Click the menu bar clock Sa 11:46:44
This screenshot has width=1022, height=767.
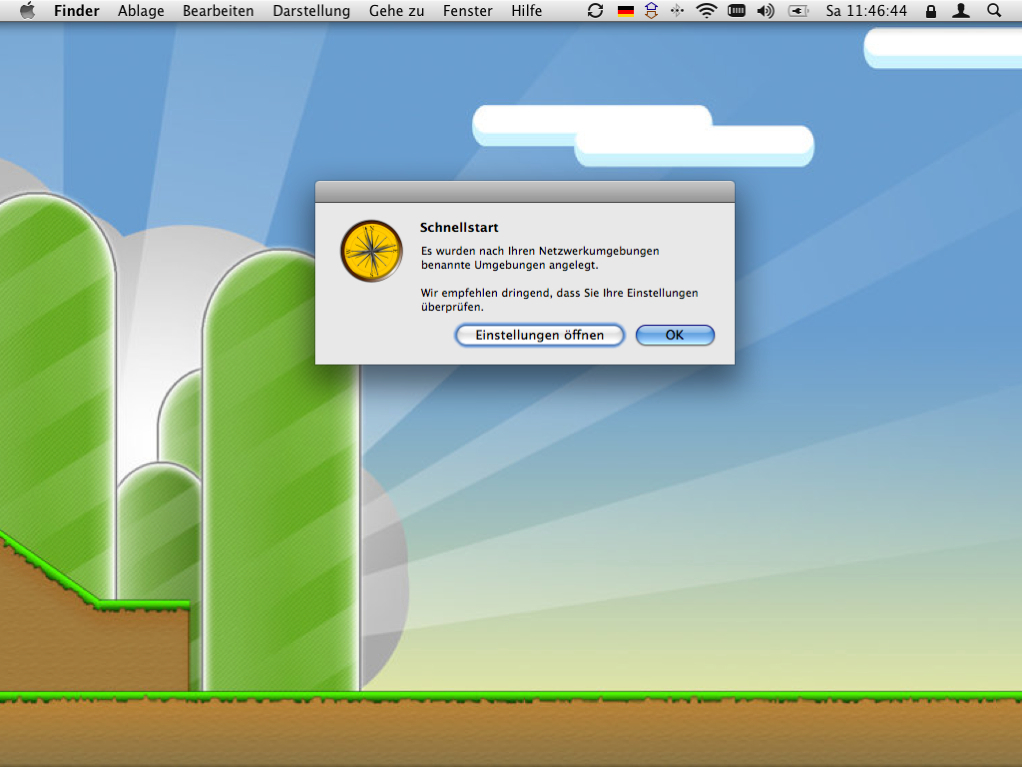(866, 10)
